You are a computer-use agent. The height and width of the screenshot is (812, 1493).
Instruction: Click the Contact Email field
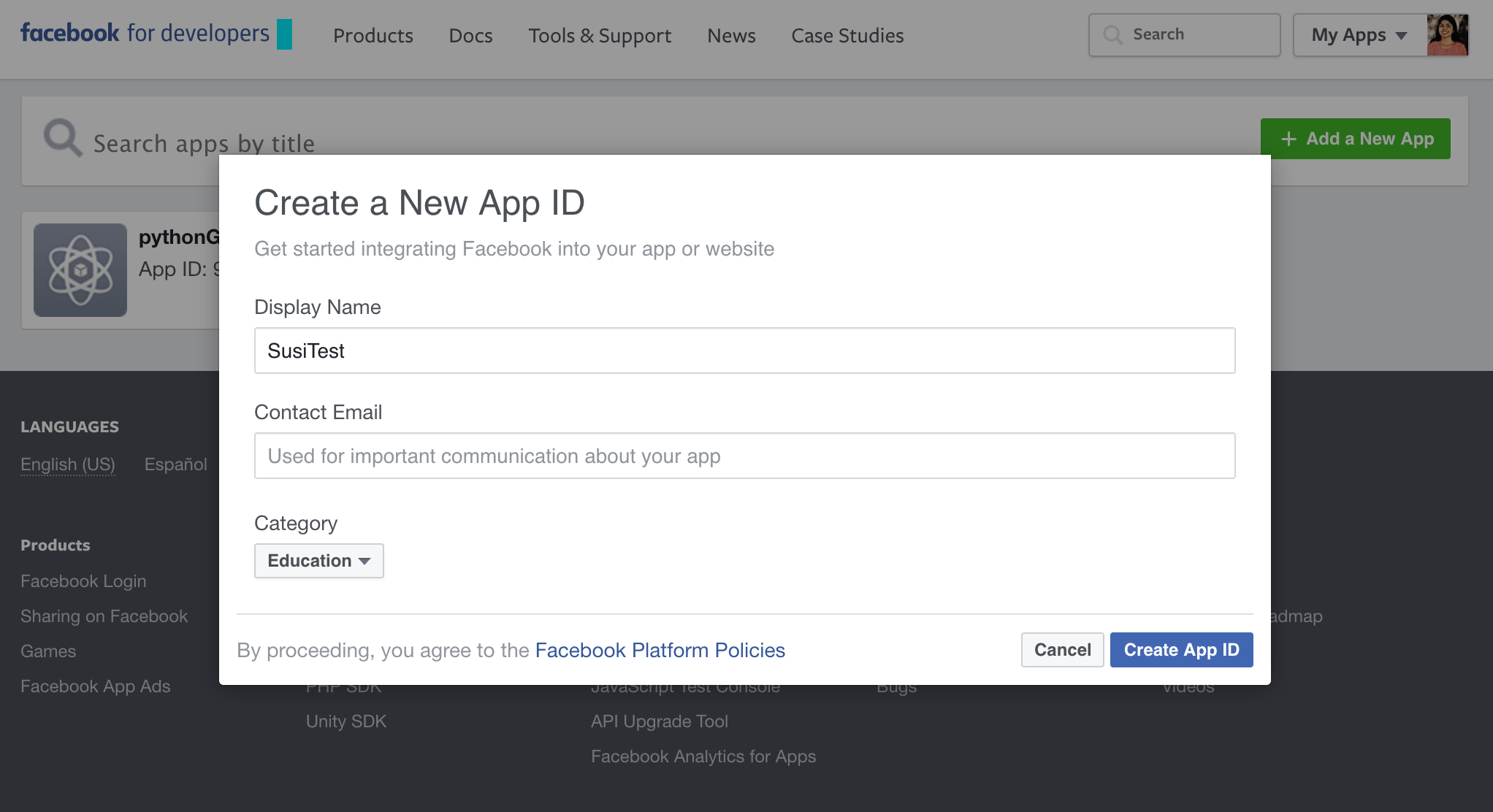pyautogui.click(x=744, y=456)
